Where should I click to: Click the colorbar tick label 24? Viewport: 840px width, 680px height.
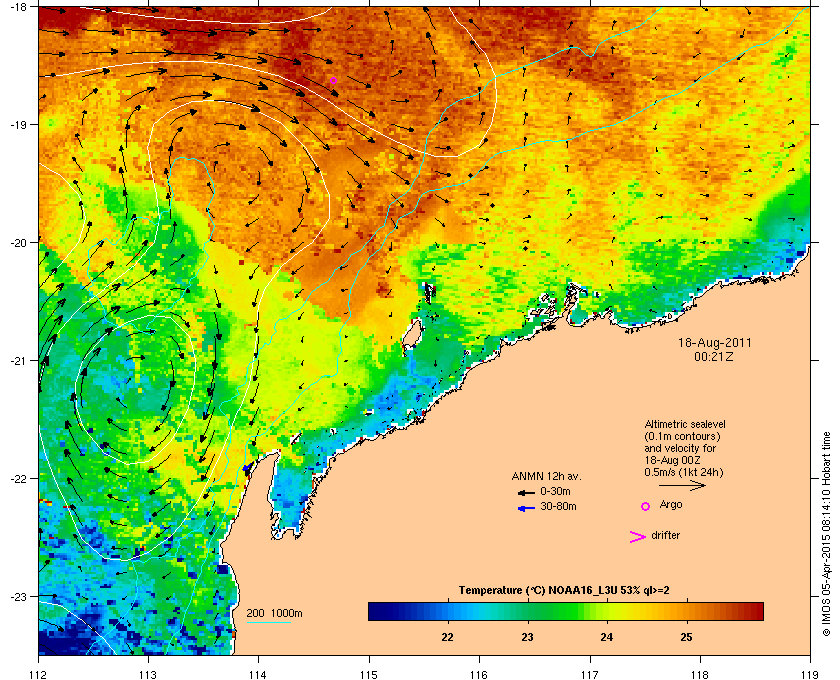[x=606, y=637]
